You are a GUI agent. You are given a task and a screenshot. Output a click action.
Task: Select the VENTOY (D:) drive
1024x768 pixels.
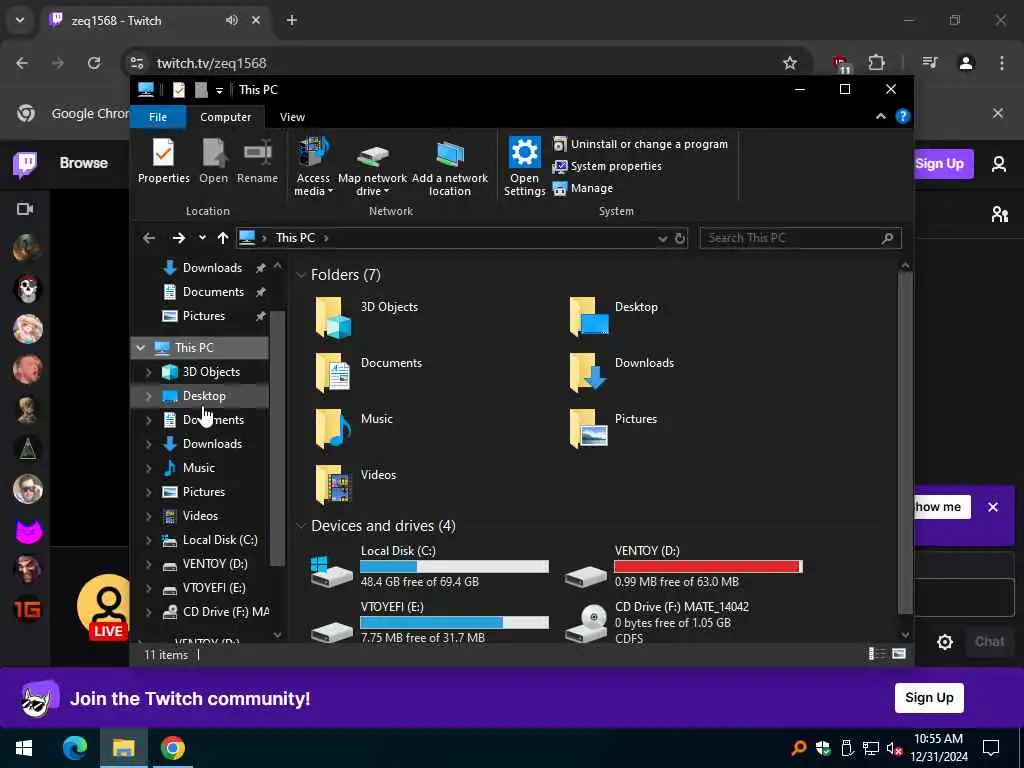coord(684,566)
